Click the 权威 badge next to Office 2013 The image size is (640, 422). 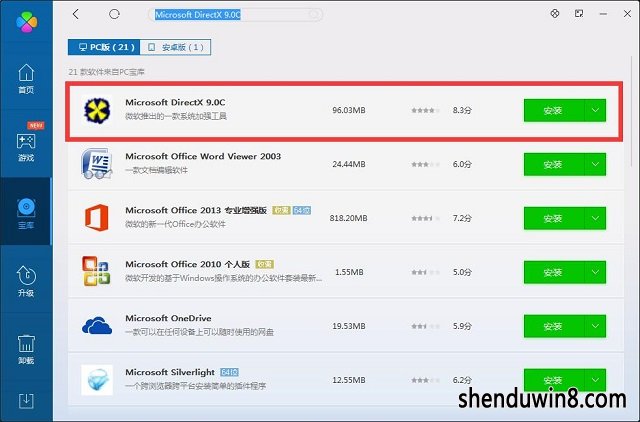(x=281, y=210)
